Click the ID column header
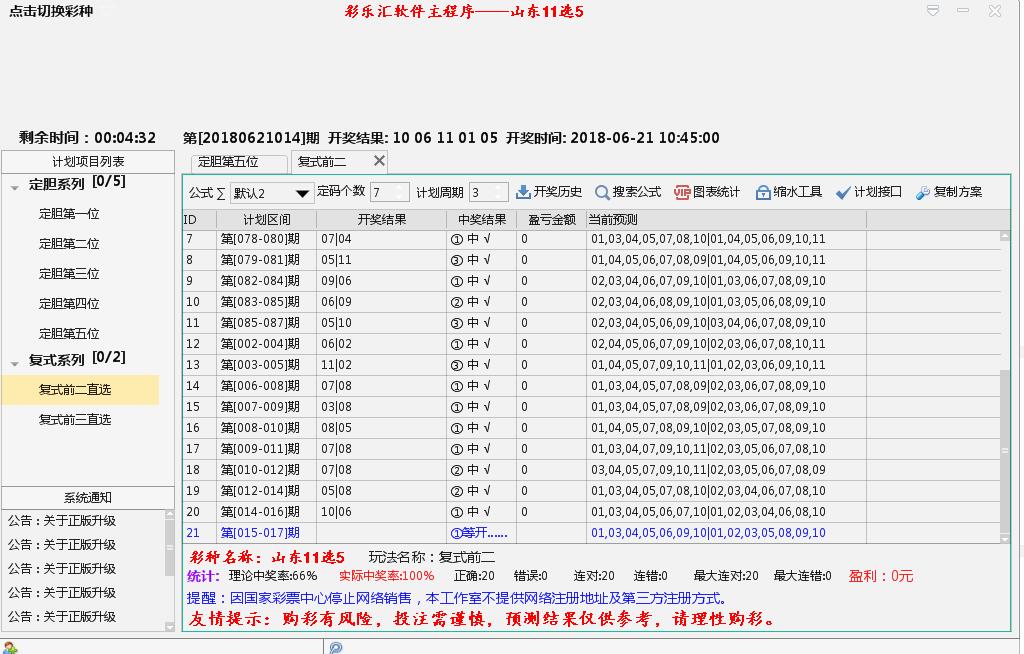 (x=199, y=220)
